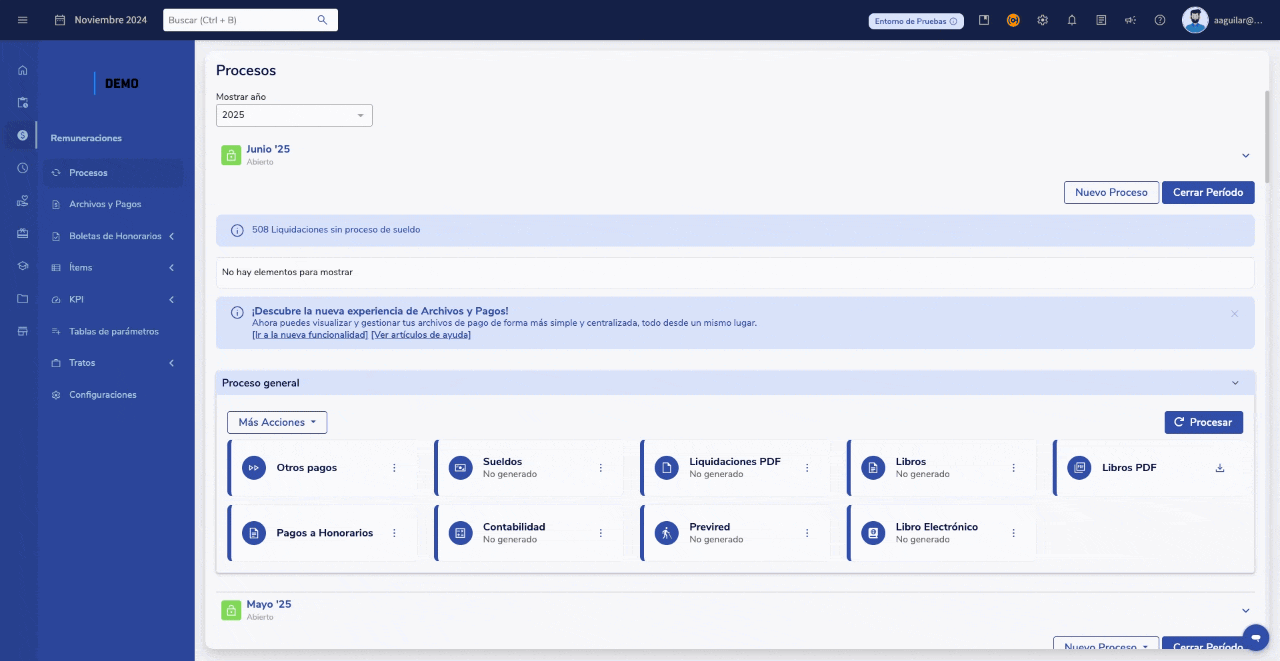
Task: Click the Procesar button
Action: pos(1203,423)
